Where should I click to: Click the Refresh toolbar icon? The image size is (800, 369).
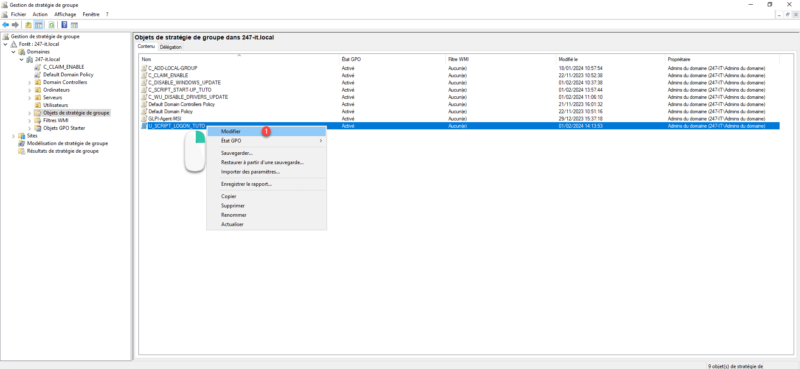pyautogui.click(x=52, y=24)
